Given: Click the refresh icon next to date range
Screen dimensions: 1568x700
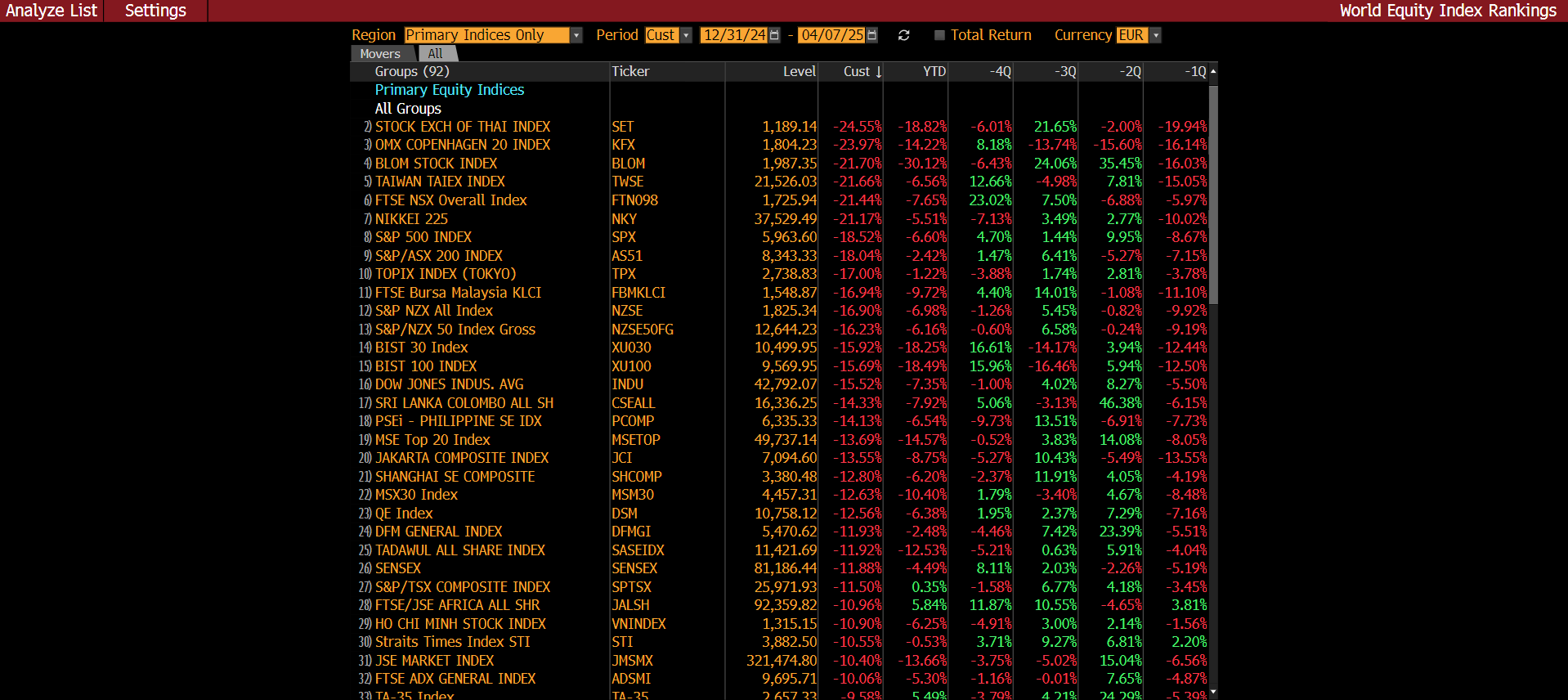Looking at the screenshot, I should pyautogui.click(x=903, y=35).
